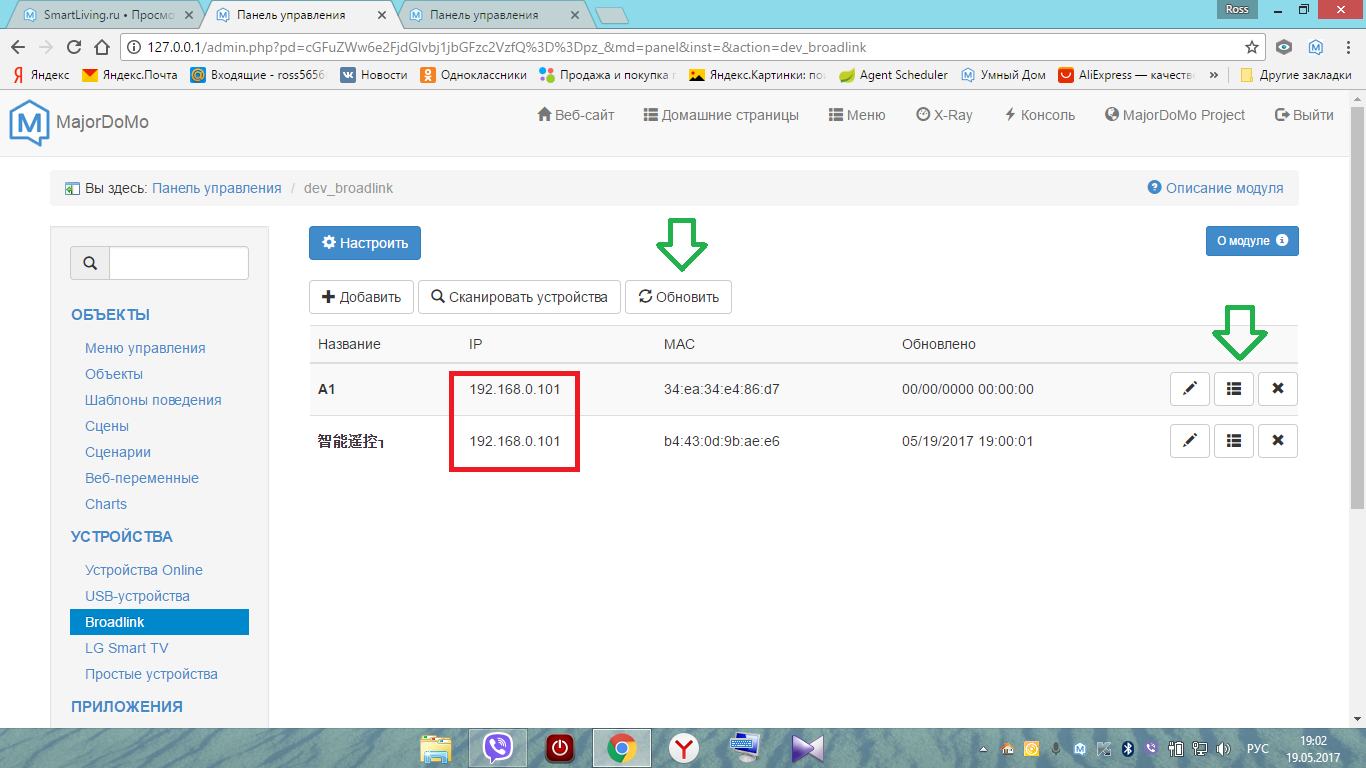Click the Добавить button
Viewport: 1366px width, 768px height.
[361, 297]
